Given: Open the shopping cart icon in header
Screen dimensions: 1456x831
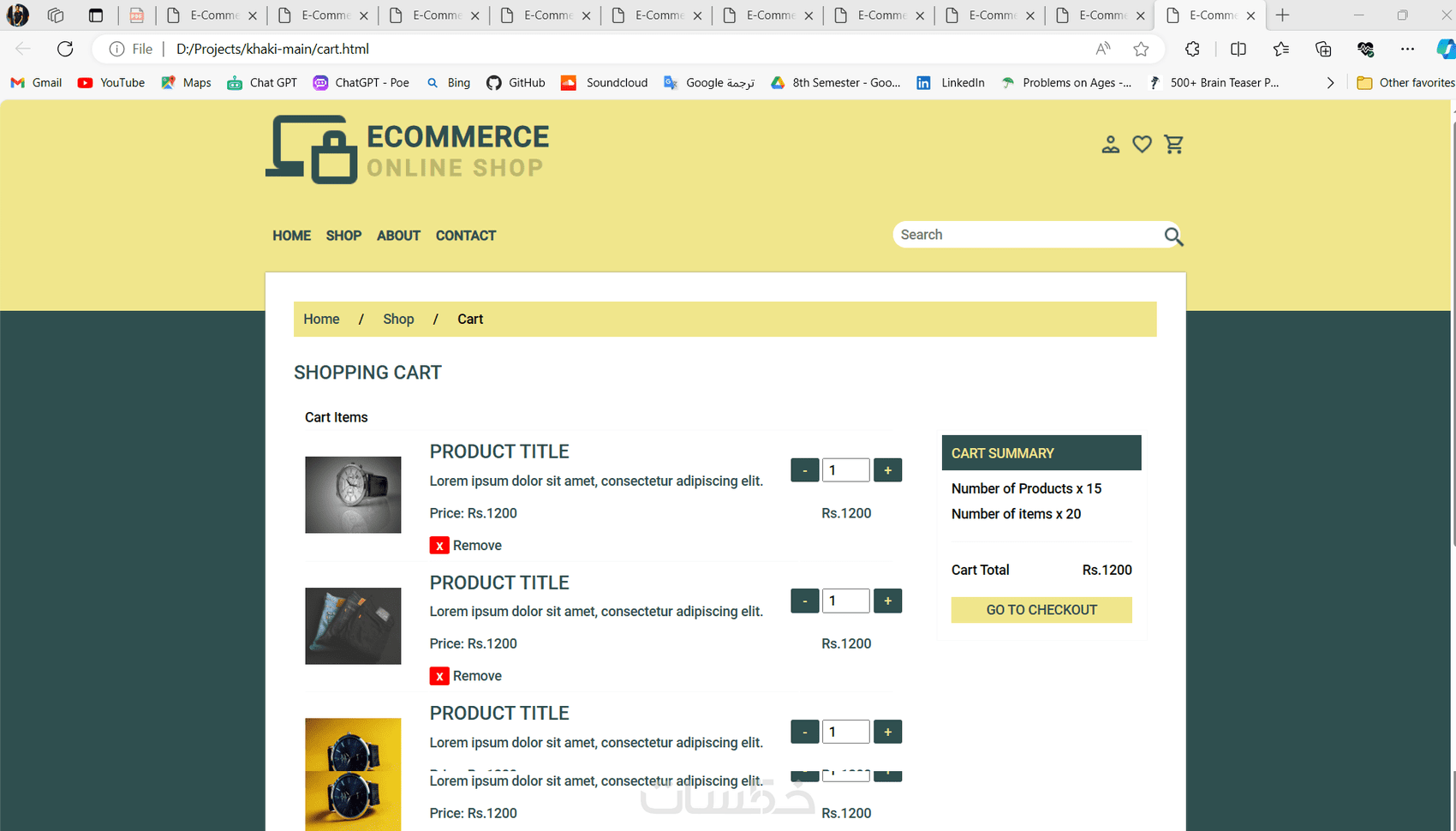Looking at the screenshot, I should coord(1174,145).
